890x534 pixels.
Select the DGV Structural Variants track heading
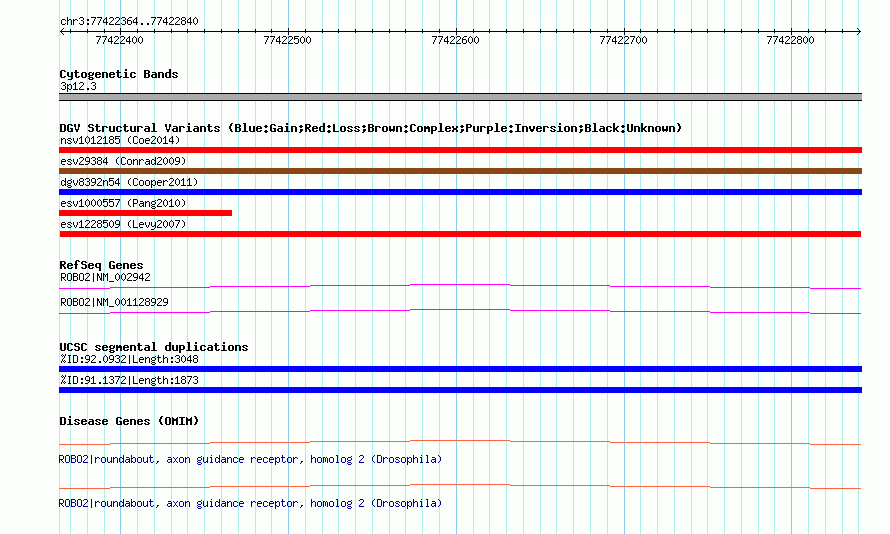click(371, 128)
